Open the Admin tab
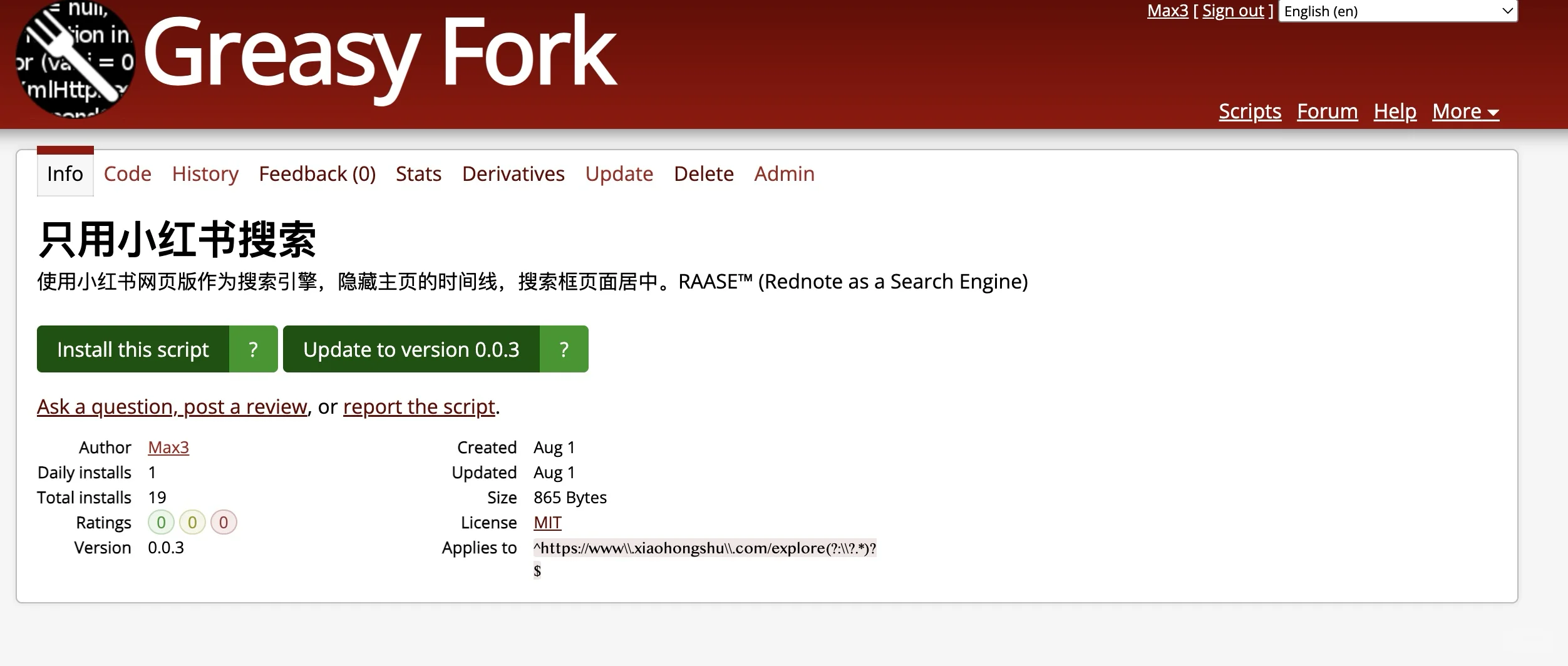 [x=785, y=173]
